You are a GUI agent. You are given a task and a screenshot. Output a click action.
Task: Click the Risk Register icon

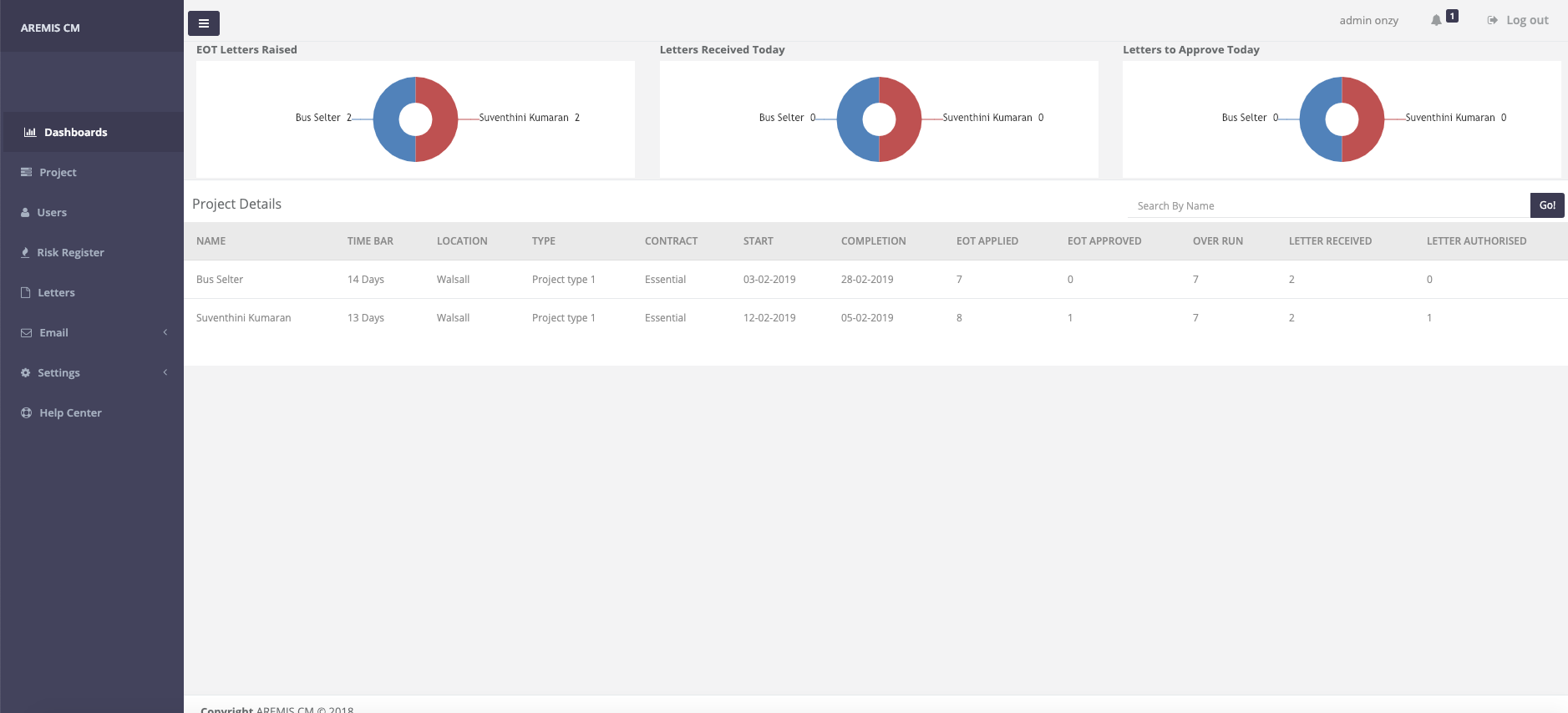coord(25,252)
